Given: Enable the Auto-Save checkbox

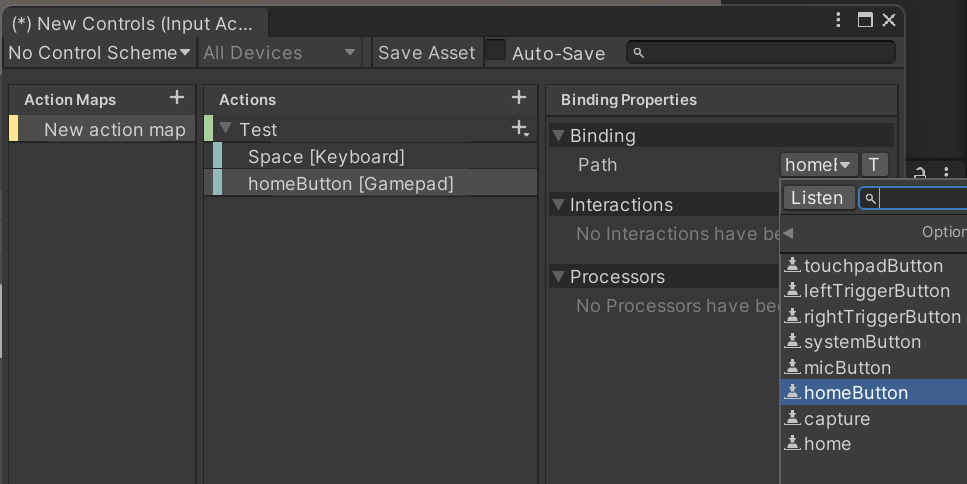Looking at the screenshot, I should (x=496, y=52).
